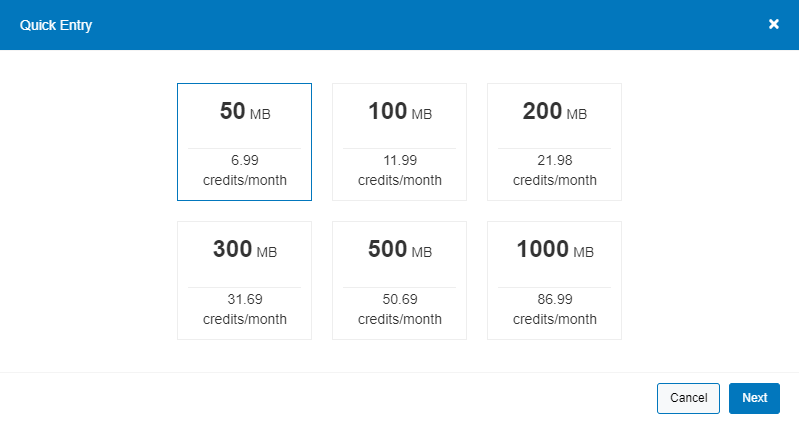Click the 31.69 credits/month price
Viewport: 799px width, 424px height.
click(245, 309)
